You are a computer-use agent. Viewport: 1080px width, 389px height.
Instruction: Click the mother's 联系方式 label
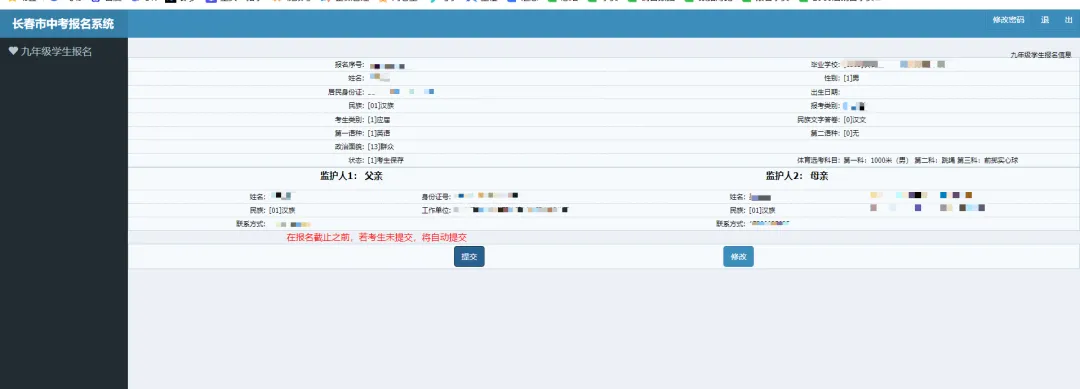(731, 224)
